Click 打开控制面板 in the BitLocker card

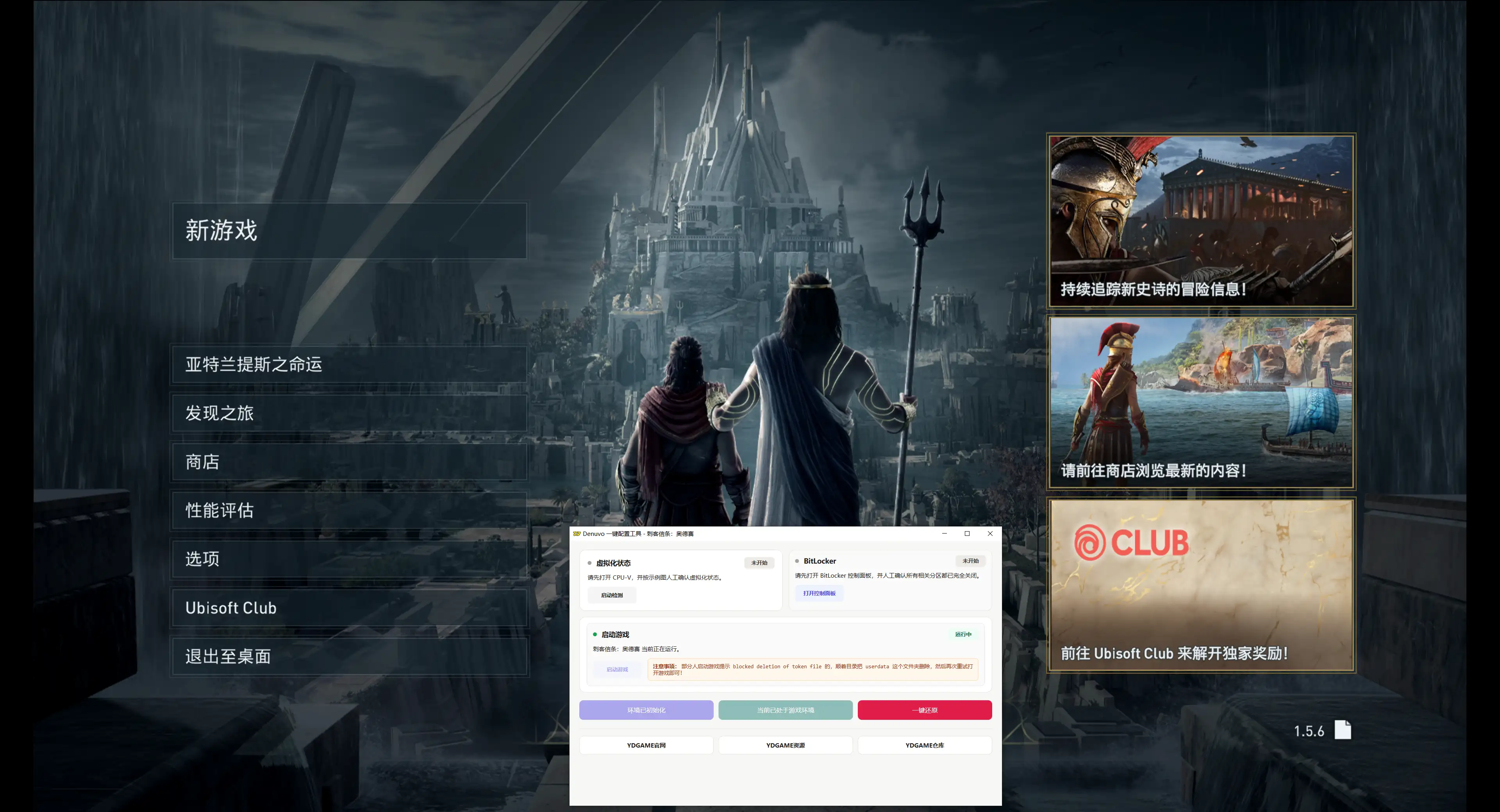pos(819,593)
